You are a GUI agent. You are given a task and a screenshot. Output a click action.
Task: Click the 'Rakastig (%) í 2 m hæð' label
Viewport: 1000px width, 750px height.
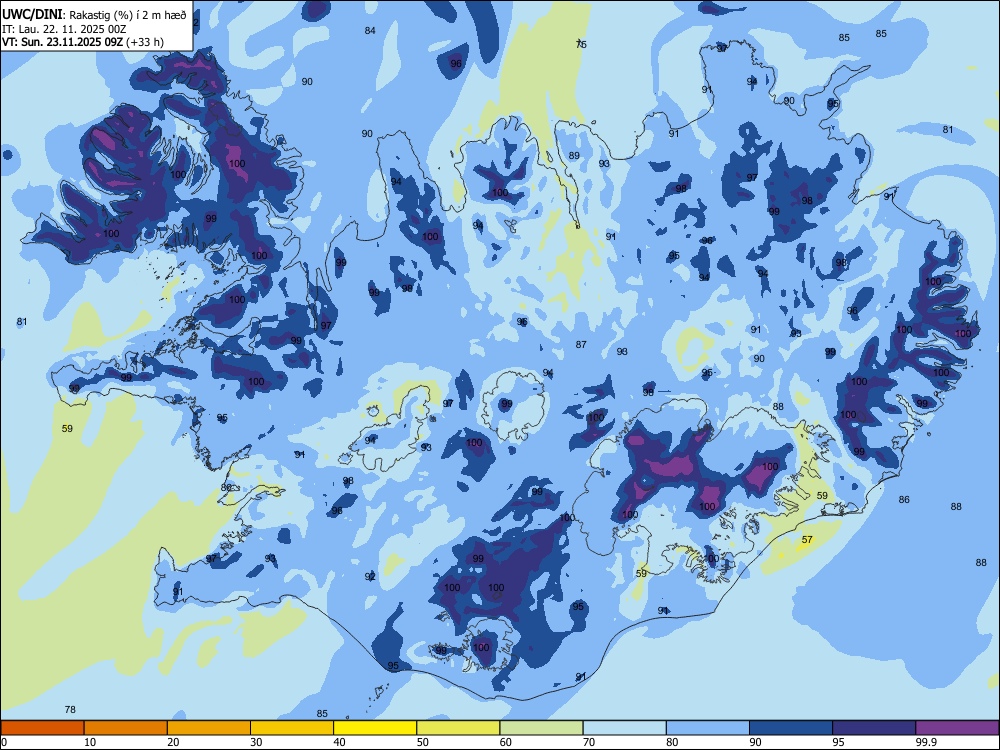(x=128, y=15)
